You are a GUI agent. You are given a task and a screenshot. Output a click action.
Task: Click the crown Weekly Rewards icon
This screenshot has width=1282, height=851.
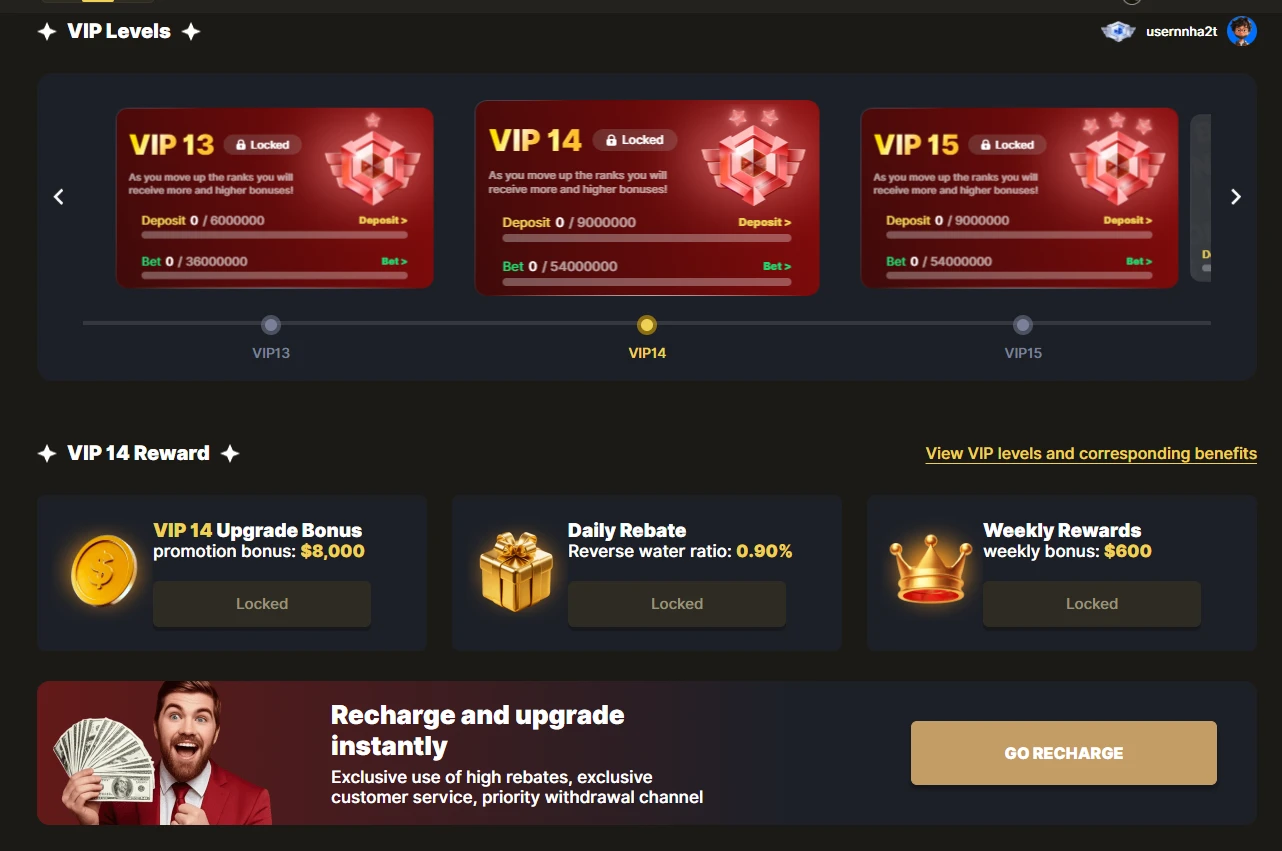coord(932,571)
